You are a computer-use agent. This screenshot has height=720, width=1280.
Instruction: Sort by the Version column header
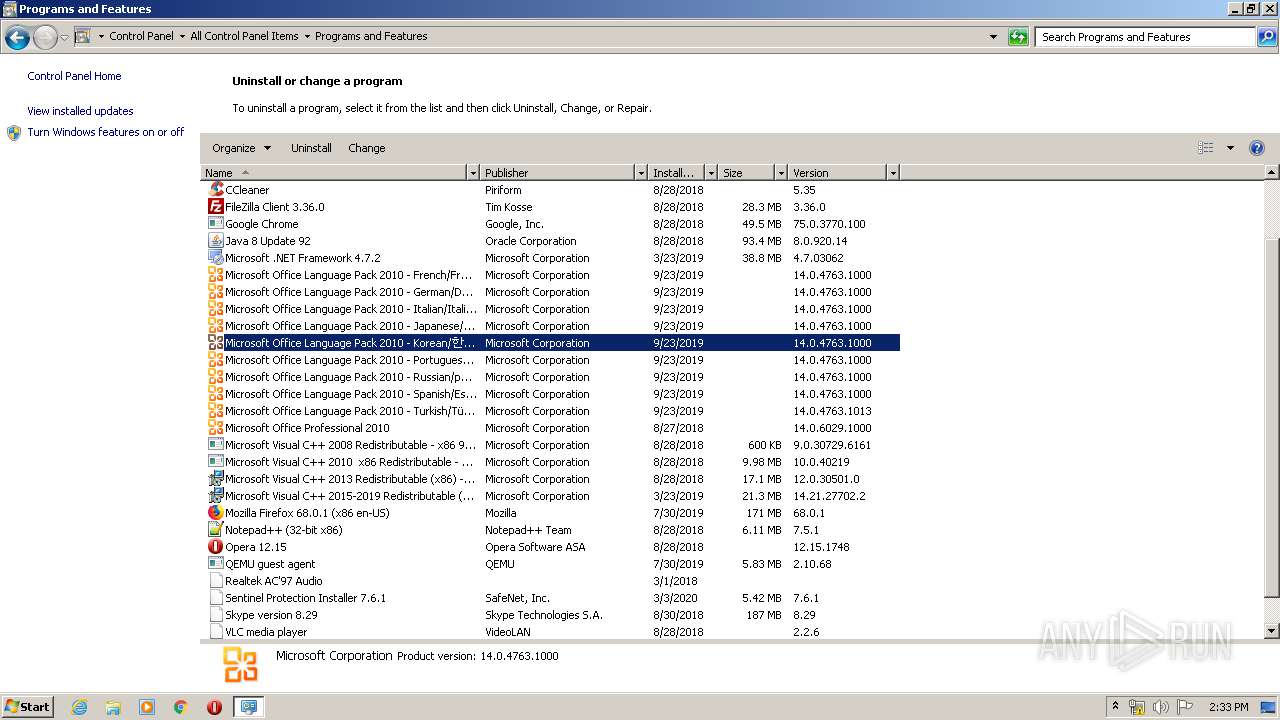click(837, 173)
